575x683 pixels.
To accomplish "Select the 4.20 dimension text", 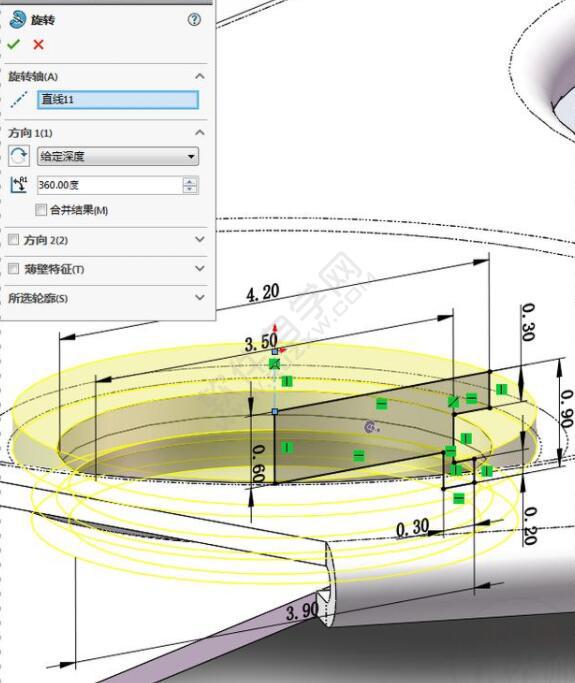I will click(x=263, y=293).
